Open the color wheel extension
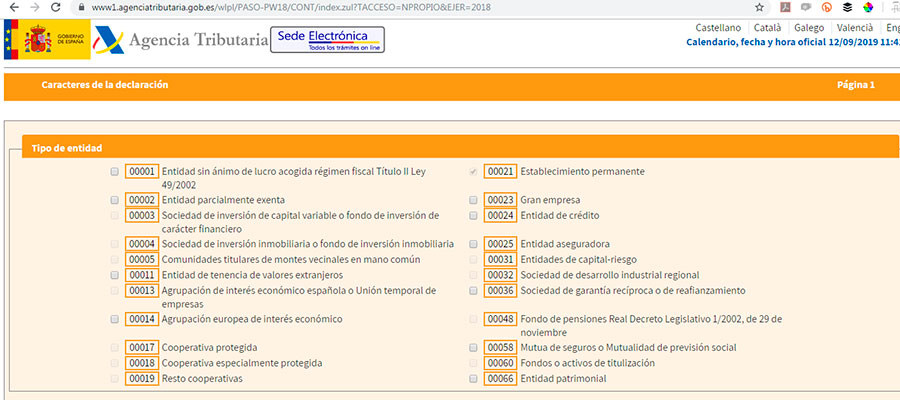This screenshot has width=900, height=400. (x=867, y=8)
